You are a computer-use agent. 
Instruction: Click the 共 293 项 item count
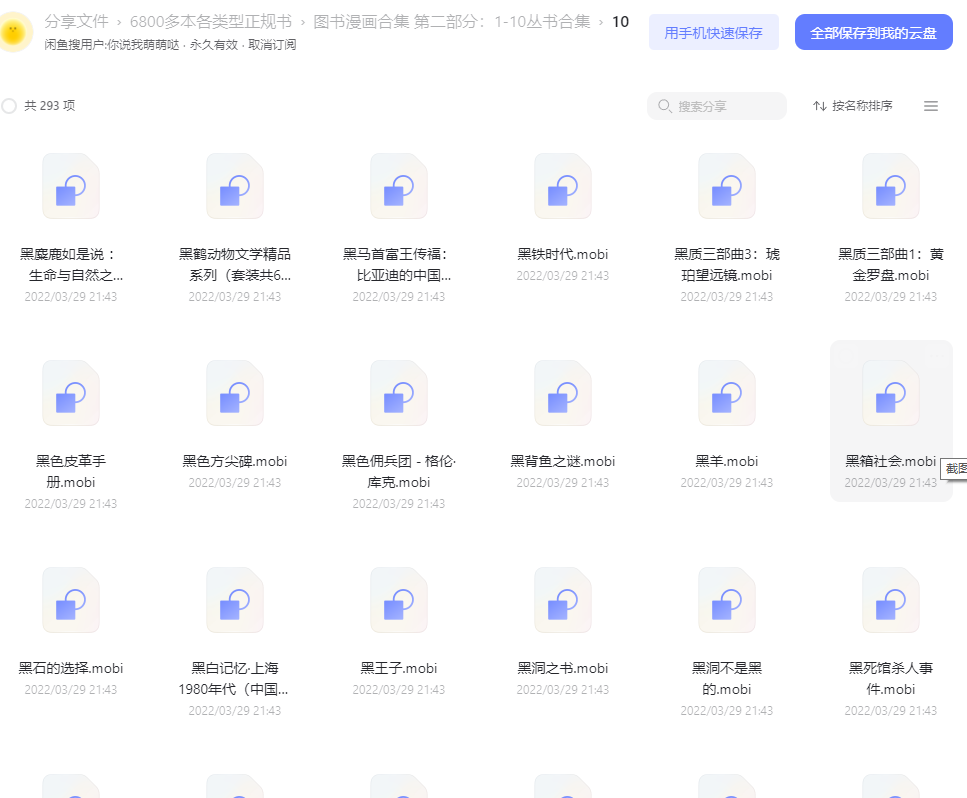coord(50,106)
